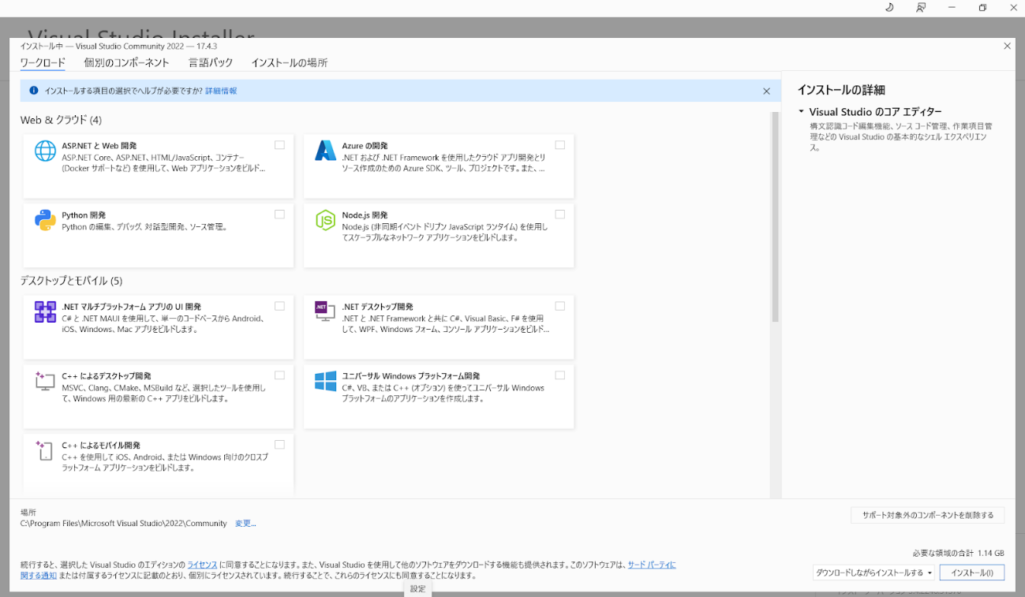The image size is (1025, 597).
Task: Close the installing workload dialog
Action: coord(1007,46)
